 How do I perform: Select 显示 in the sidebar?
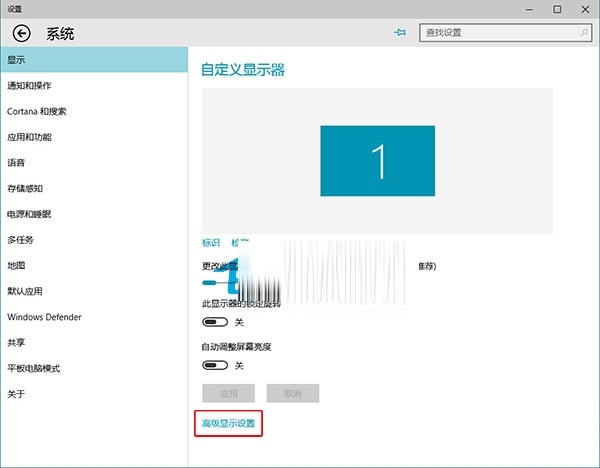coord(94,60)
